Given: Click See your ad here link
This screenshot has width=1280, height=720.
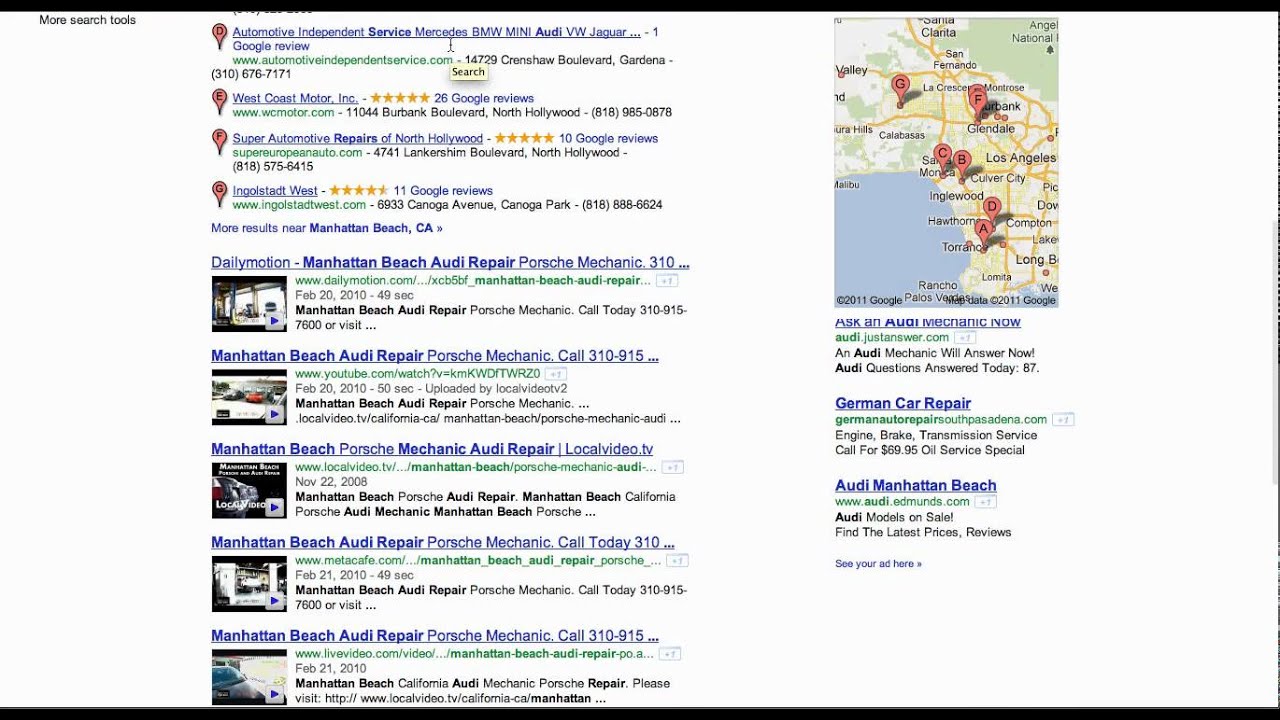Looking at the screenshot, I should coord(878,564).
